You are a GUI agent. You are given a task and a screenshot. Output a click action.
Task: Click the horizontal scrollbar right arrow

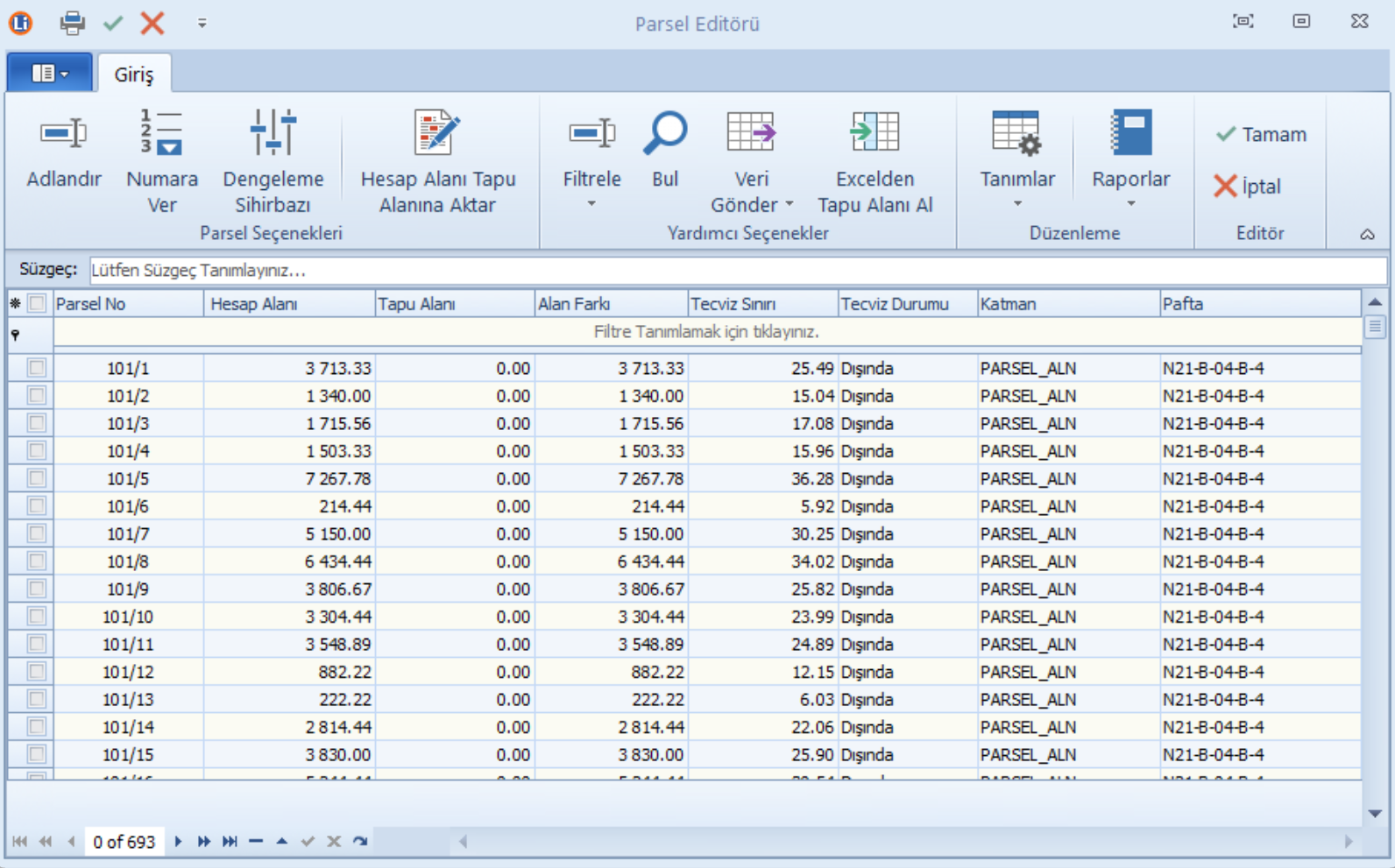1349,842
